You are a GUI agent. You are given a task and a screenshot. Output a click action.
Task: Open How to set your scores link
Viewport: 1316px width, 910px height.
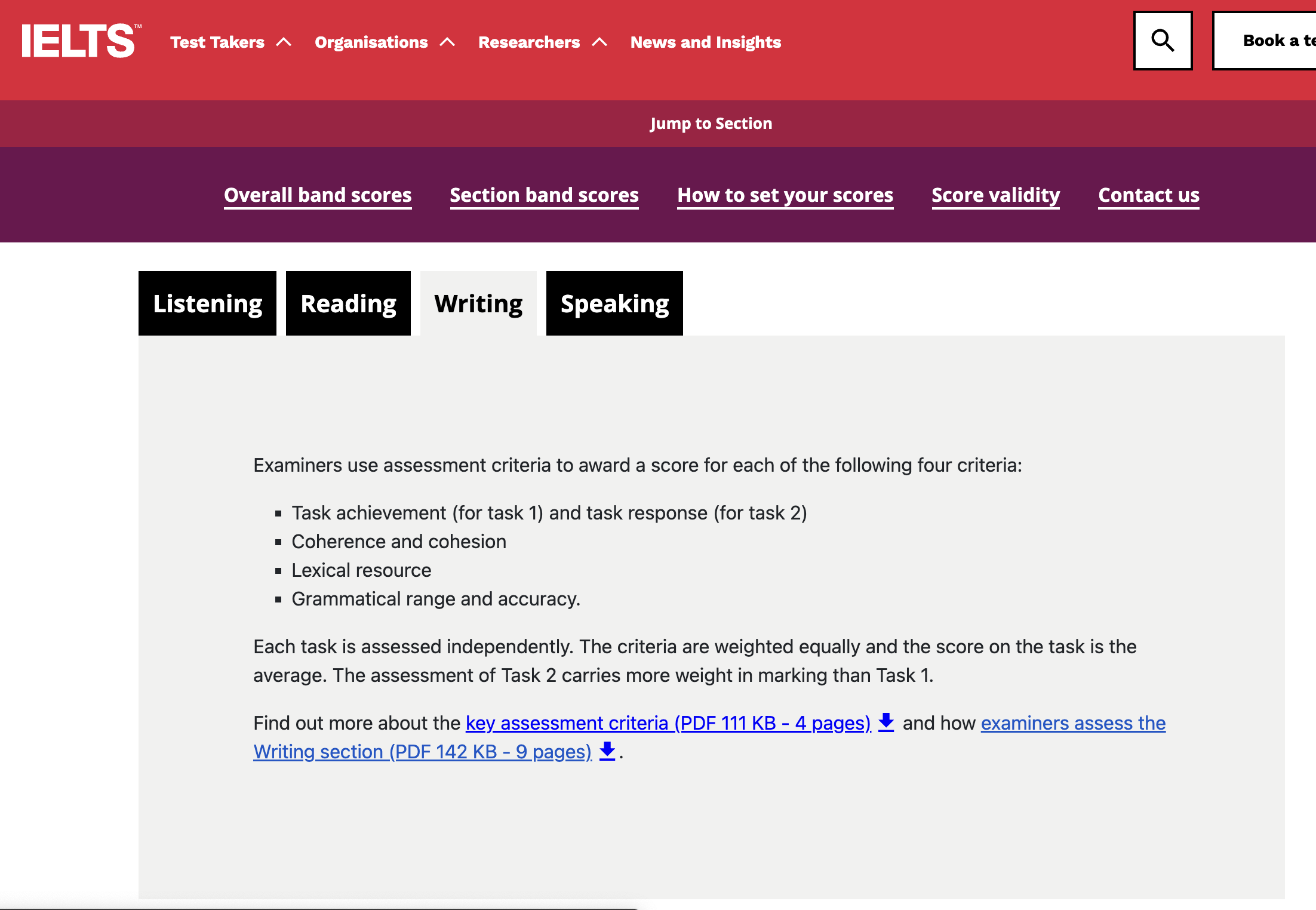coord(785,195)
